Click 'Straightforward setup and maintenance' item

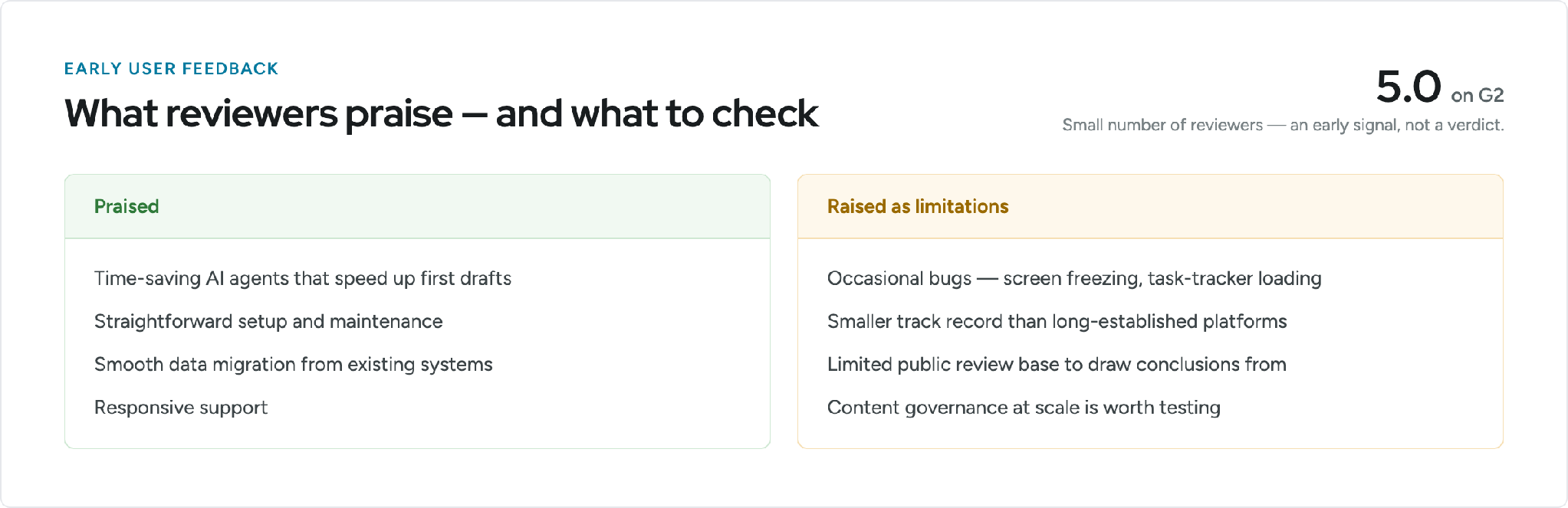pos(268,321)
